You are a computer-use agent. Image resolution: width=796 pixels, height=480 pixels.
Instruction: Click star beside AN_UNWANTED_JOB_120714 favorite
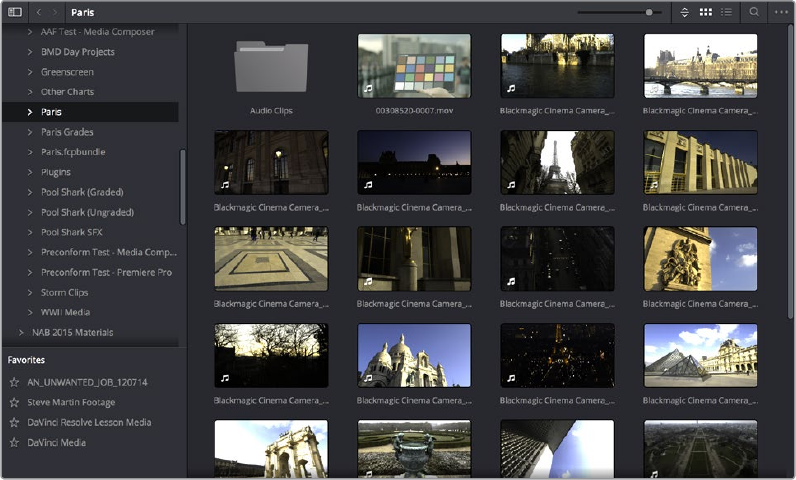14,382
